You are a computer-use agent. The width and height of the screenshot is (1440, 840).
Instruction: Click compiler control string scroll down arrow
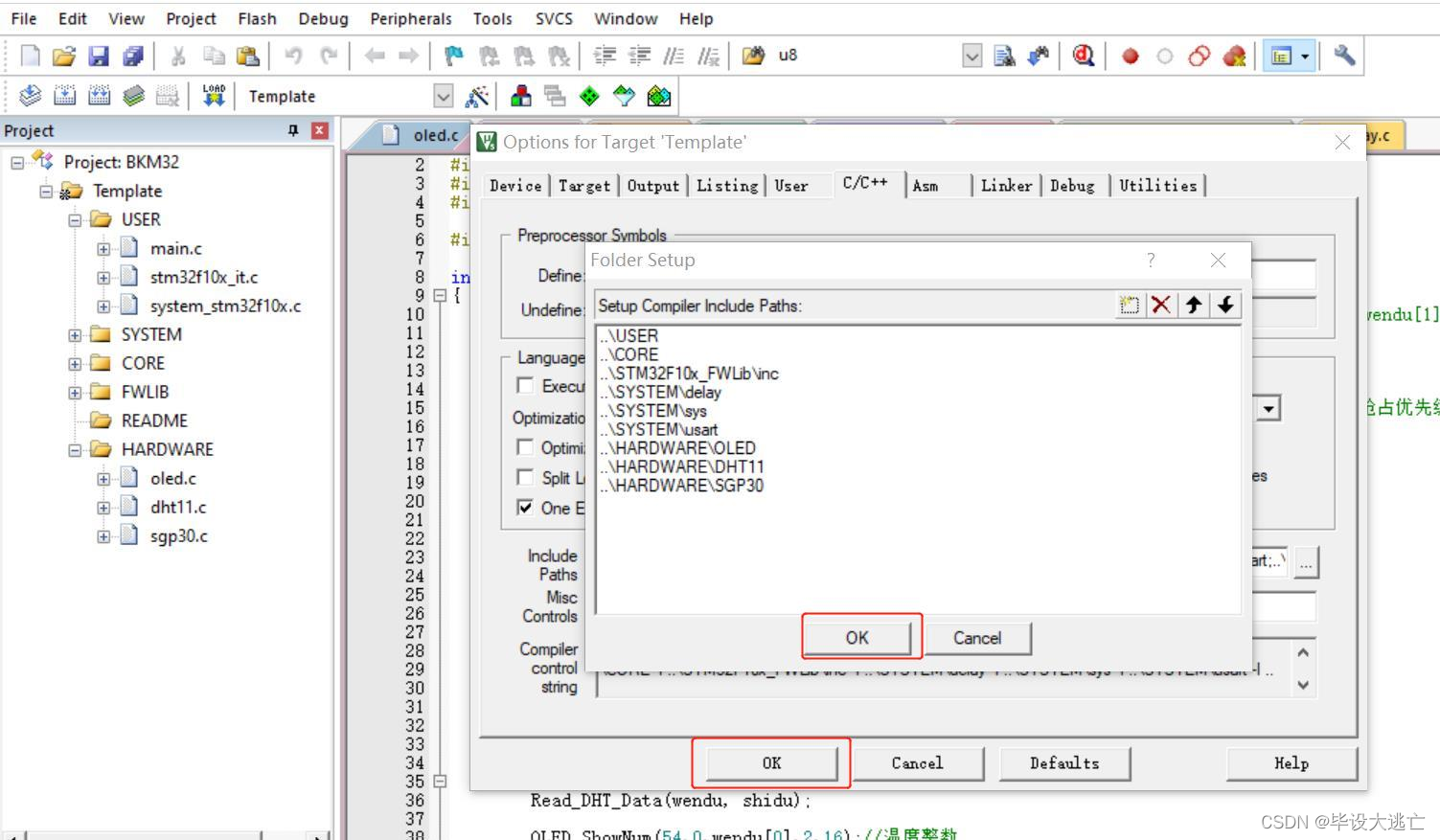click(x=1303, y=686)
